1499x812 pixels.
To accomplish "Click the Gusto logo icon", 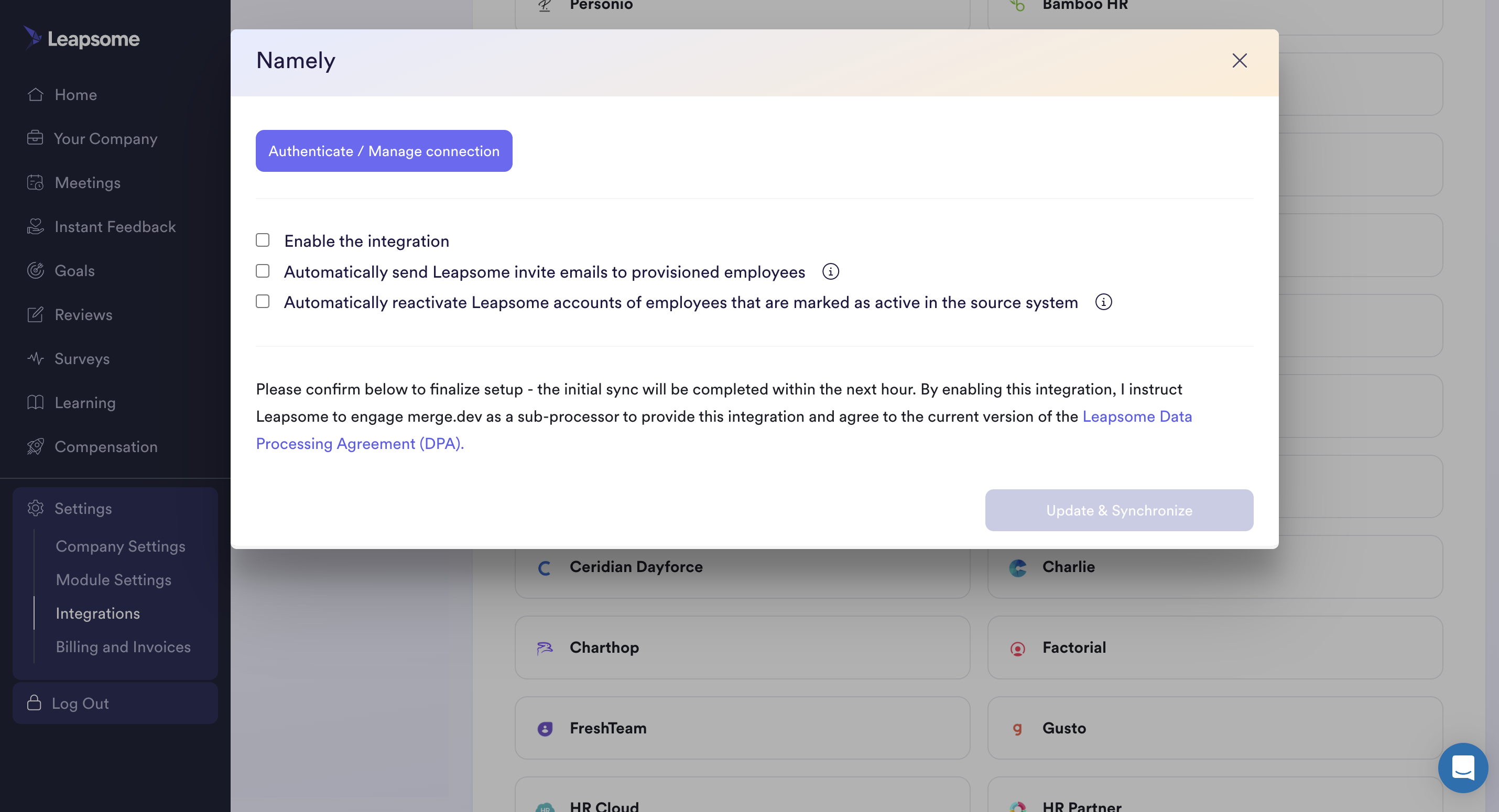I will pyautogui.click(x=1017, y=729).
